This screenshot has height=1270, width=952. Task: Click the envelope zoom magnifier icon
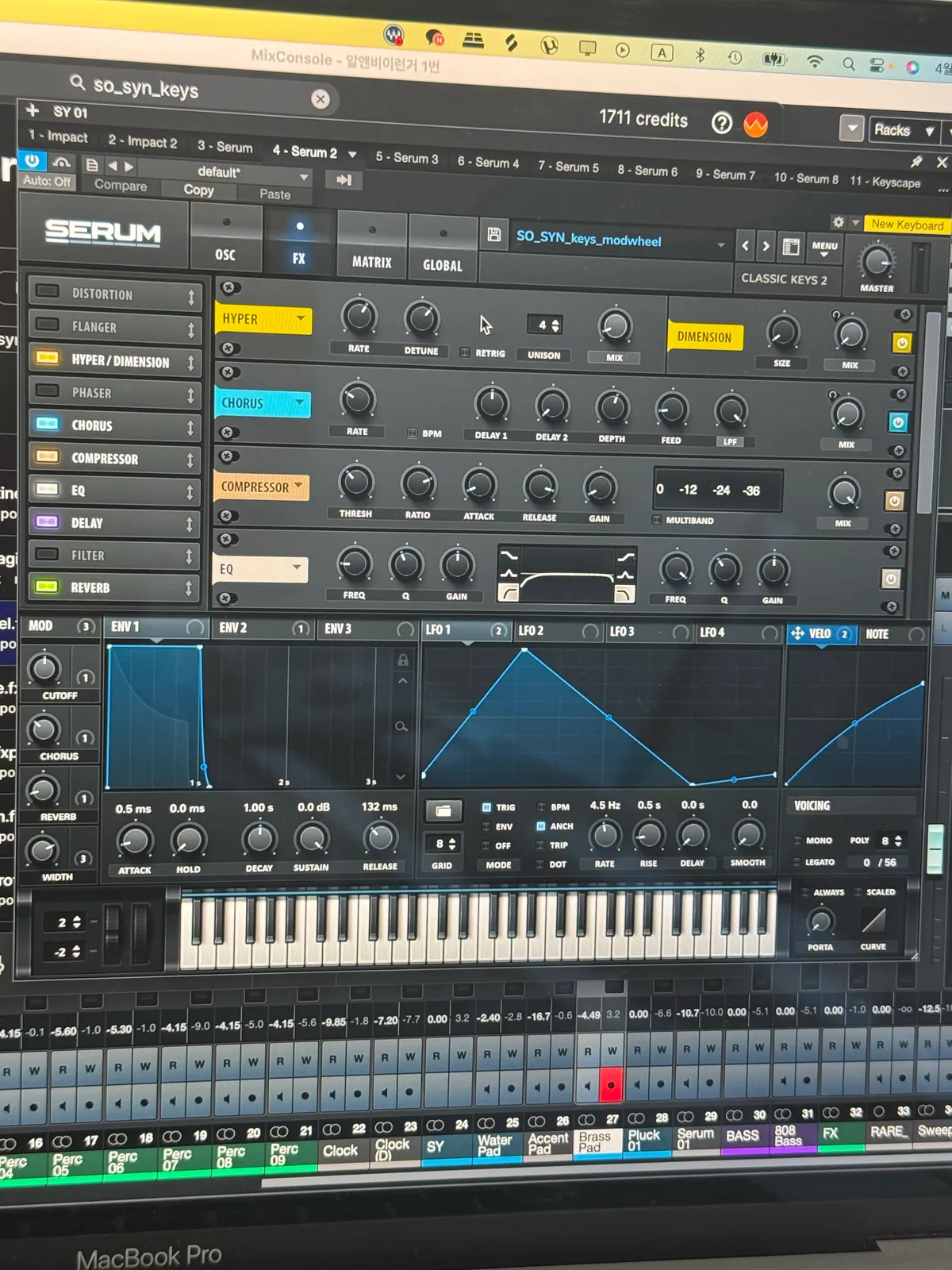tap(401, 726)
